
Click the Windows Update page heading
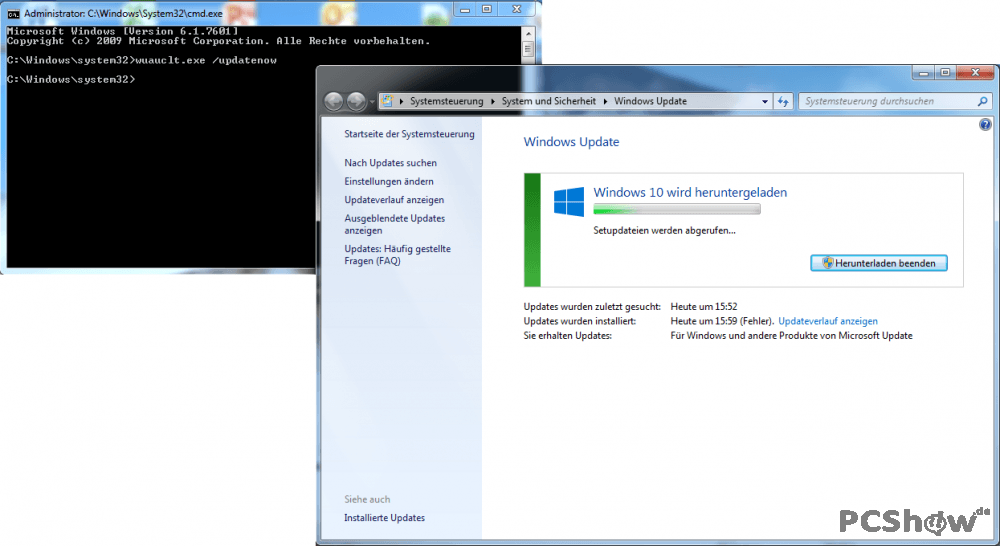tap(571, 142)
